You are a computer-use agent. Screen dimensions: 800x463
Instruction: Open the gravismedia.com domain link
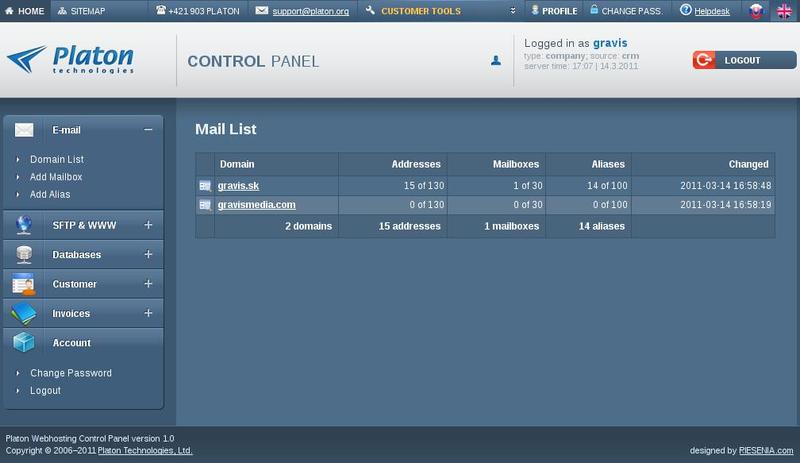[x=257, y=205]
